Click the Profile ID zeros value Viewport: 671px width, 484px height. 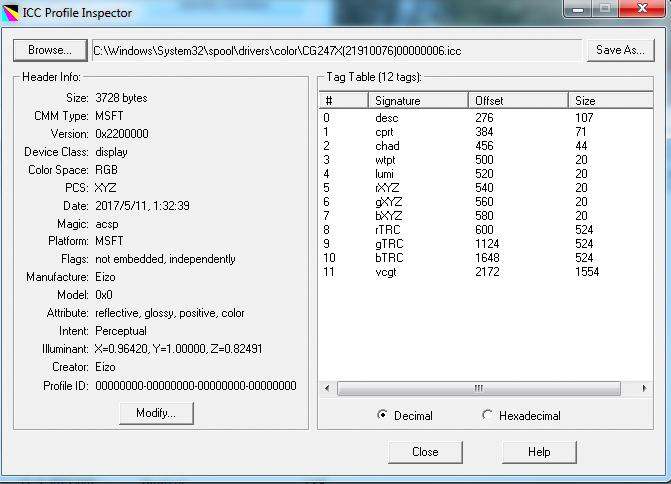[196, 386]
